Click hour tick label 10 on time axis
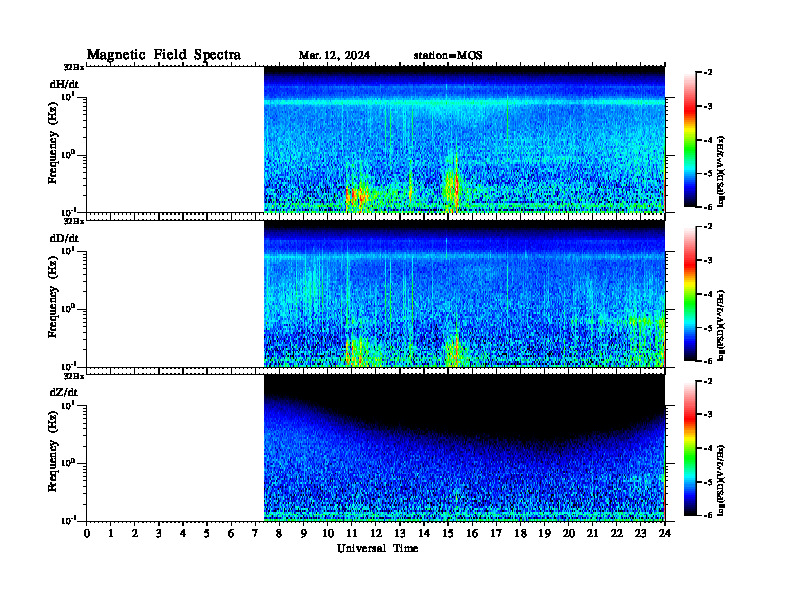Screen dimensions: 792x612 tap(328, 534)
